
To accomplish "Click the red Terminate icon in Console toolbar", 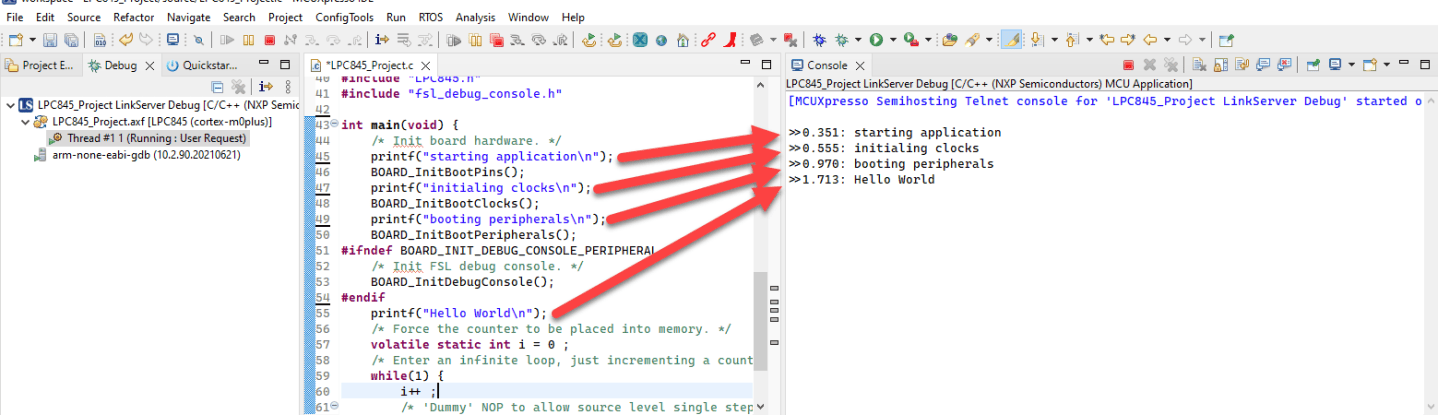I will (x=1129, y=65).
